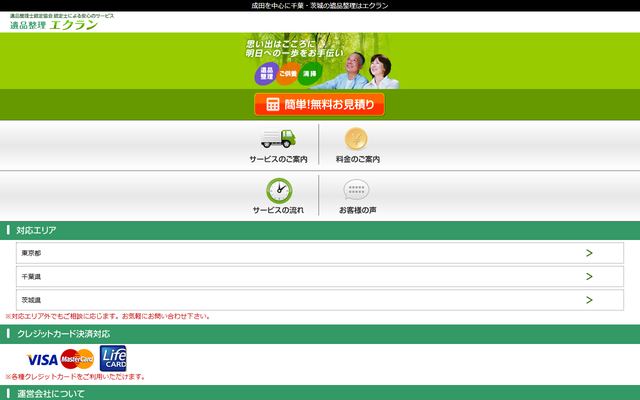
Task: Click the red 各種クレジットカード notice text
Action: (x=75, y=377)
